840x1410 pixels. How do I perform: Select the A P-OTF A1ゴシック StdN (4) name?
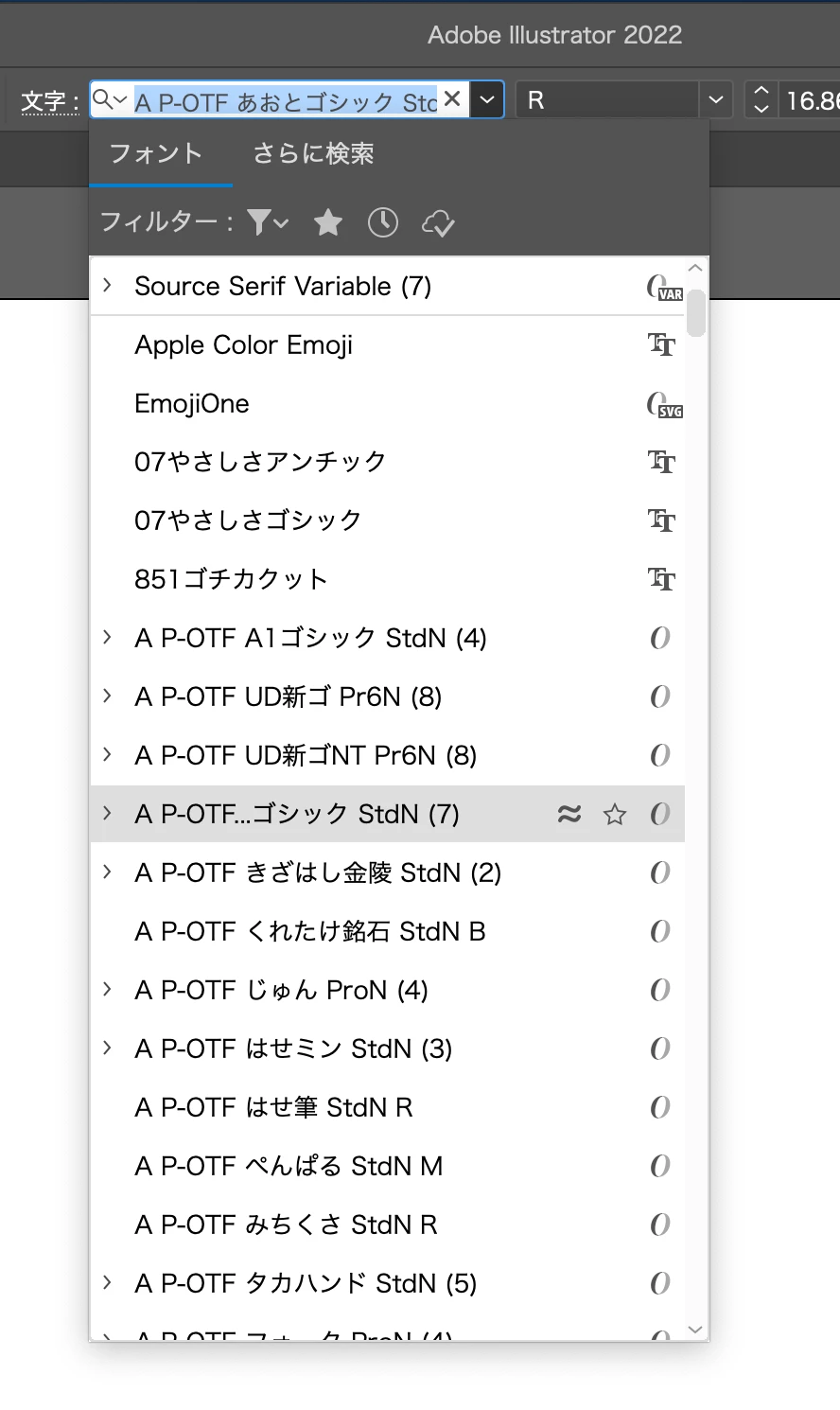tap(310, 638)
